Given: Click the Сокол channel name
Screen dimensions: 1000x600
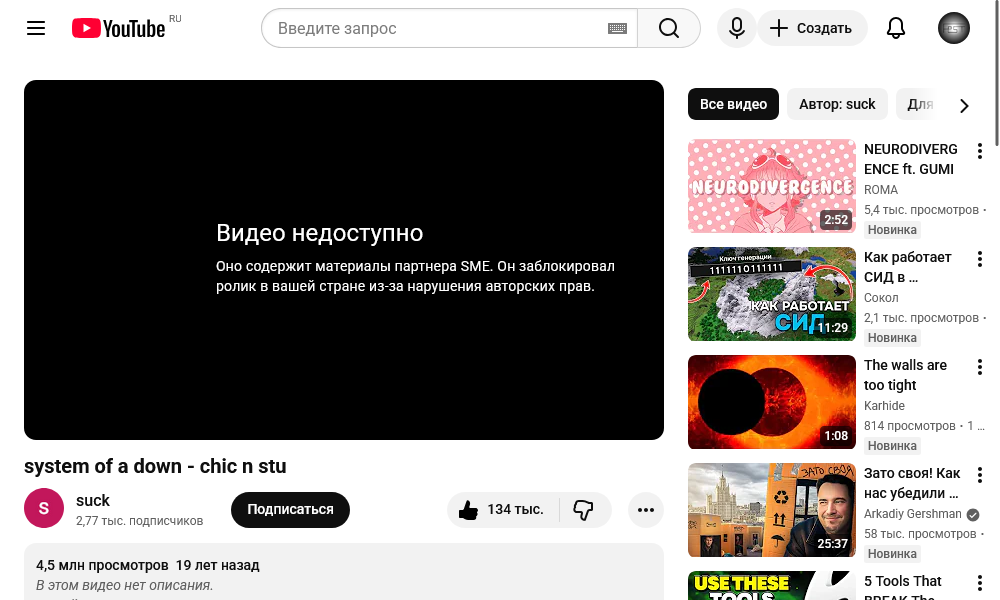Looking at the screenshot, I should pos(881,298).
